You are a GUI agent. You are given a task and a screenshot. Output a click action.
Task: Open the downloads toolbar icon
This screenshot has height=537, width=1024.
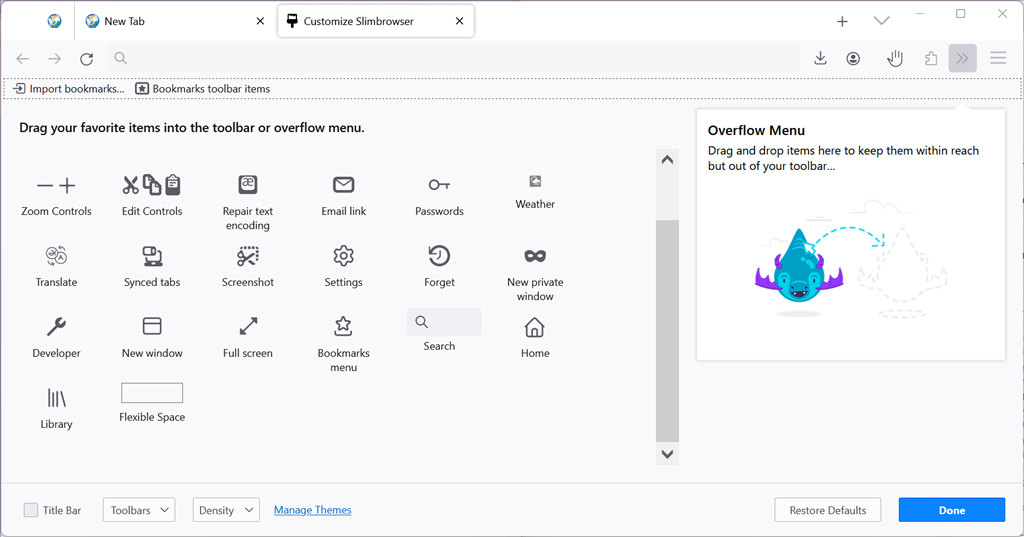point(820,58)
